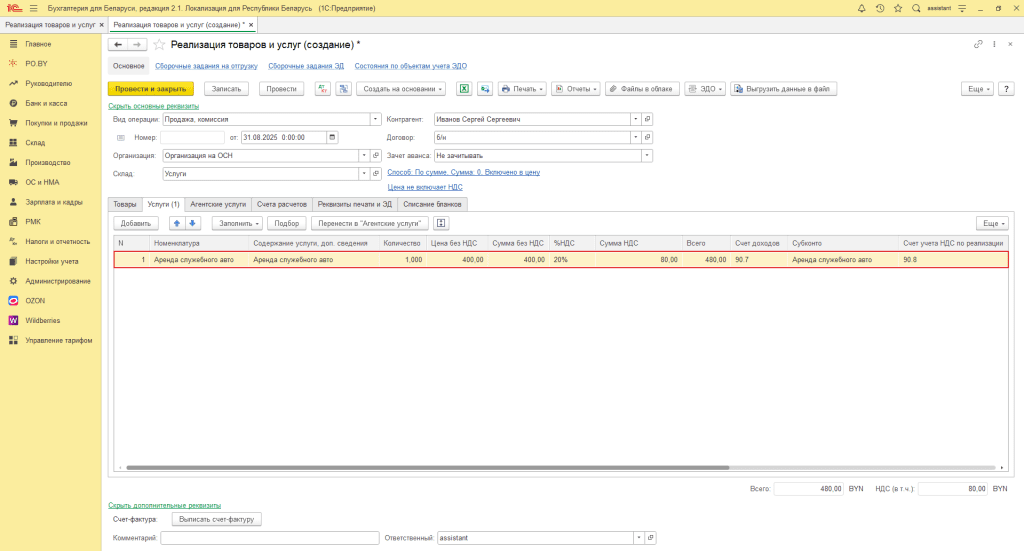Click the document structure icon
Image resolution: width=1024 pixels, height=551 pixels.
pos(344,89)
